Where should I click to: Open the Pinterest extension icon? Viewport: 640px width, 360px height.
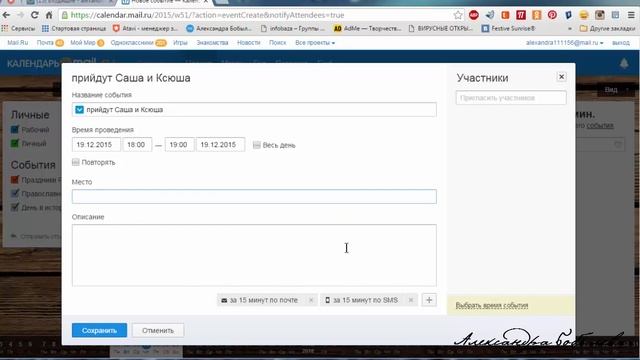552,15
